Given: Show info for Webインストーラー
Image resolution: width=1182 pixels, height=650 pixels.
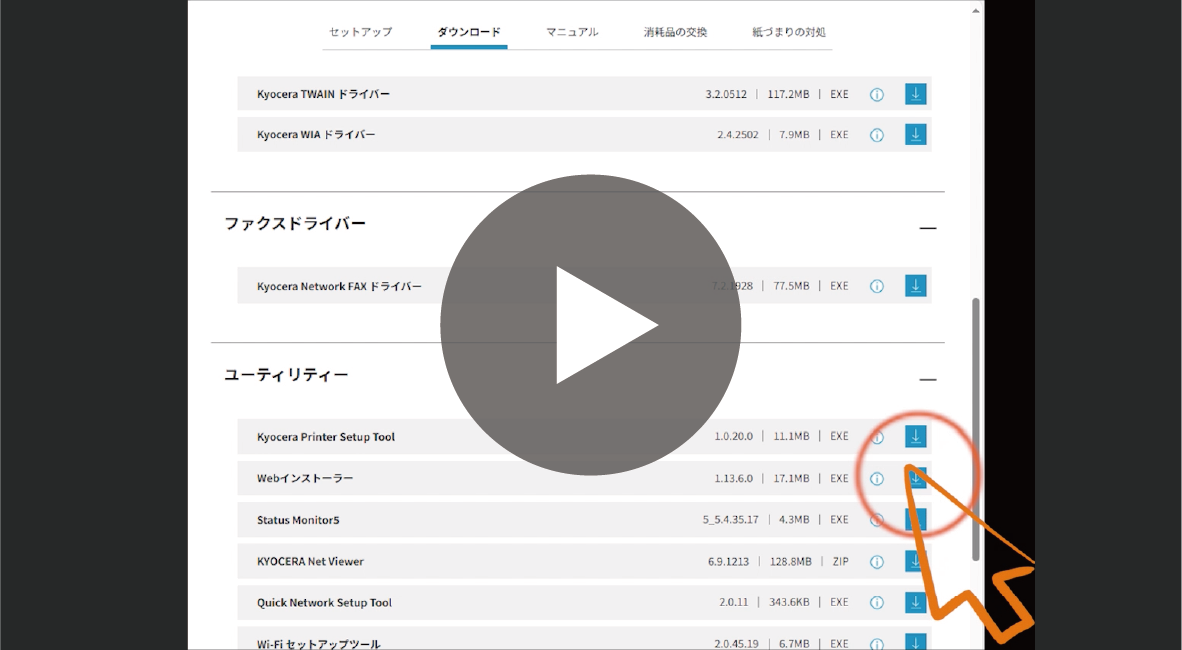Looking at the screenshot, I should tap(877, 479).
